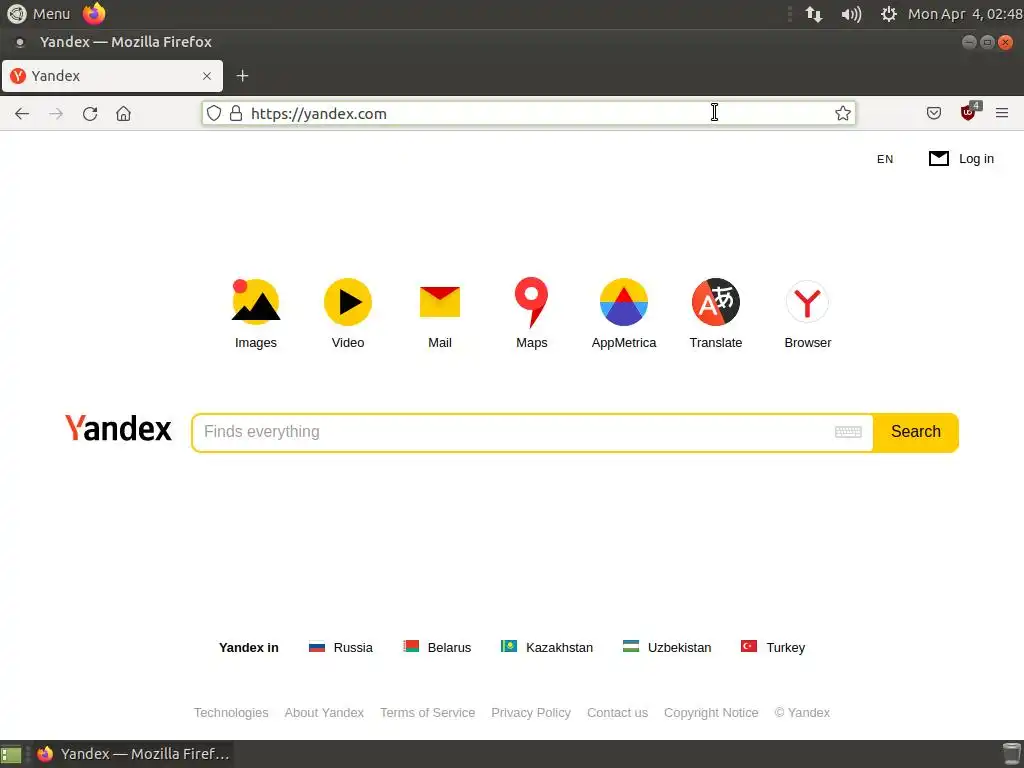Open tracking protection shield icon
The height and width of the screenshot is (768, 1024).
(x=214, y=113)
